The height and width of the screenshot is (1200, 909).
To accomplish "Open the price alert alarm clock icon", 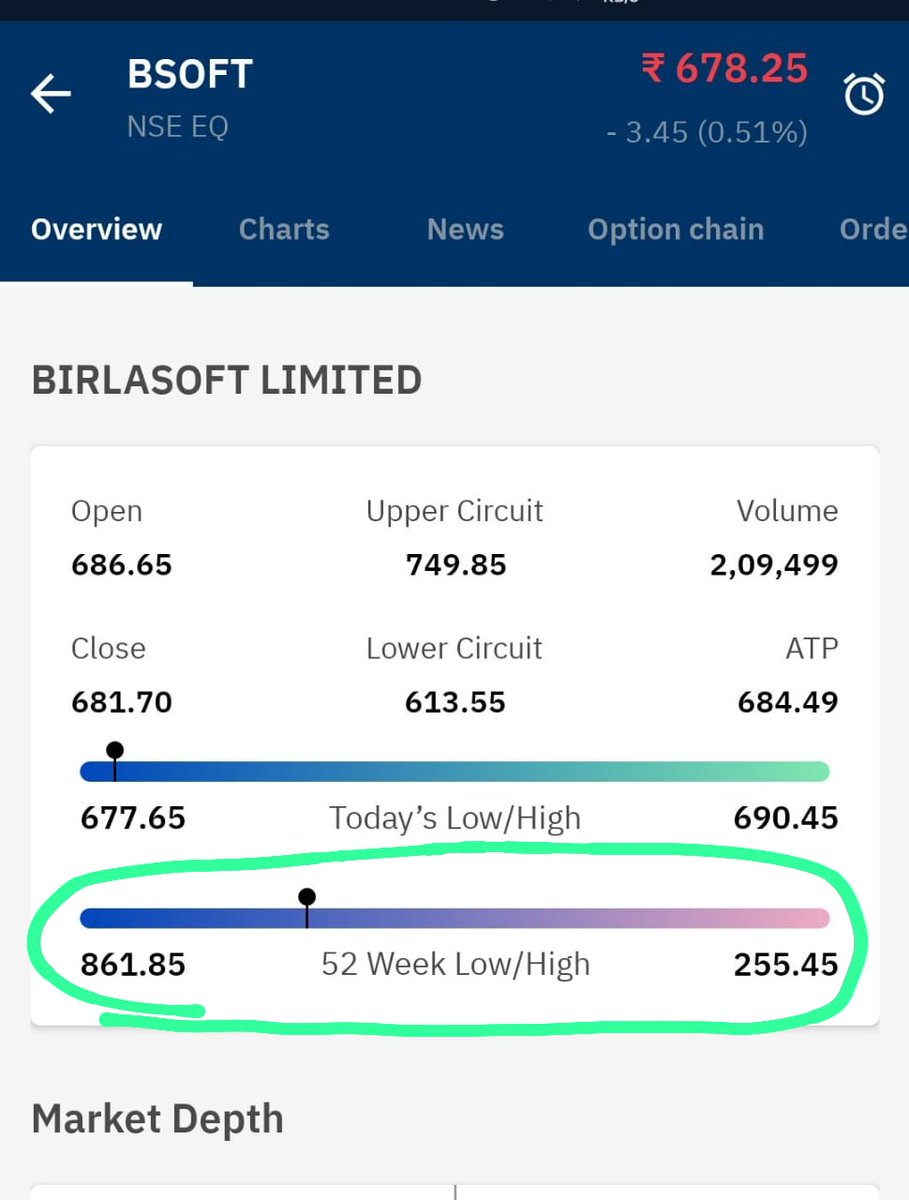I will pyautogui.click(x=864, y=95).
